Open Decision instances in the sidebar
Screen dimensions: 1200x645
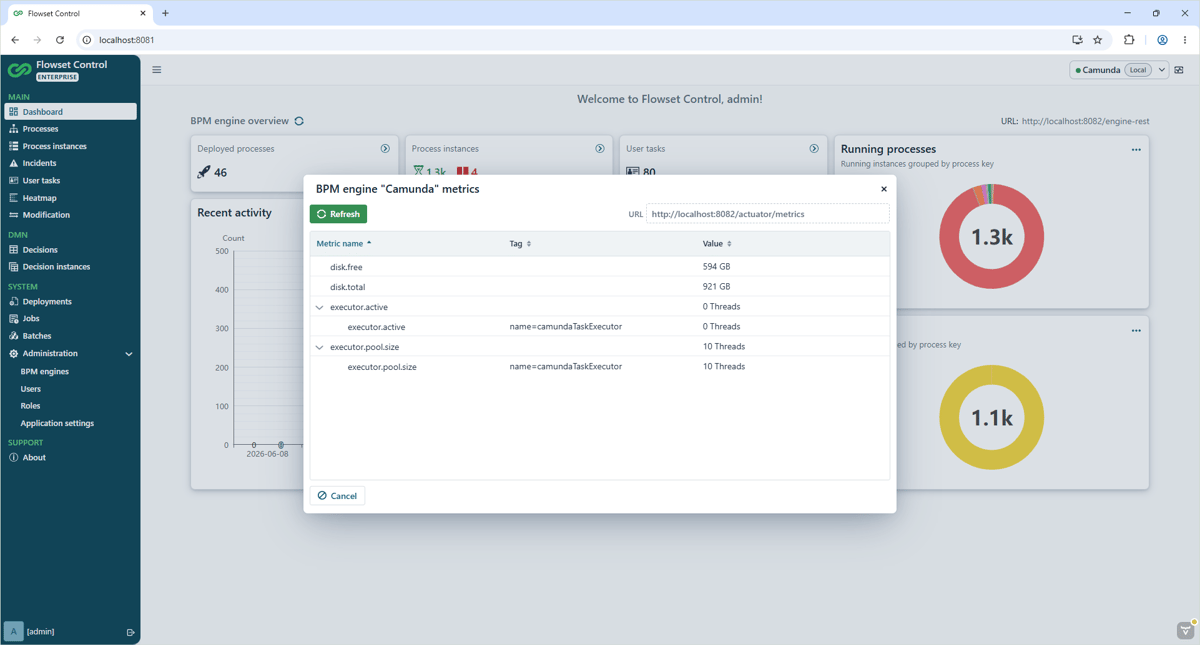70,267
